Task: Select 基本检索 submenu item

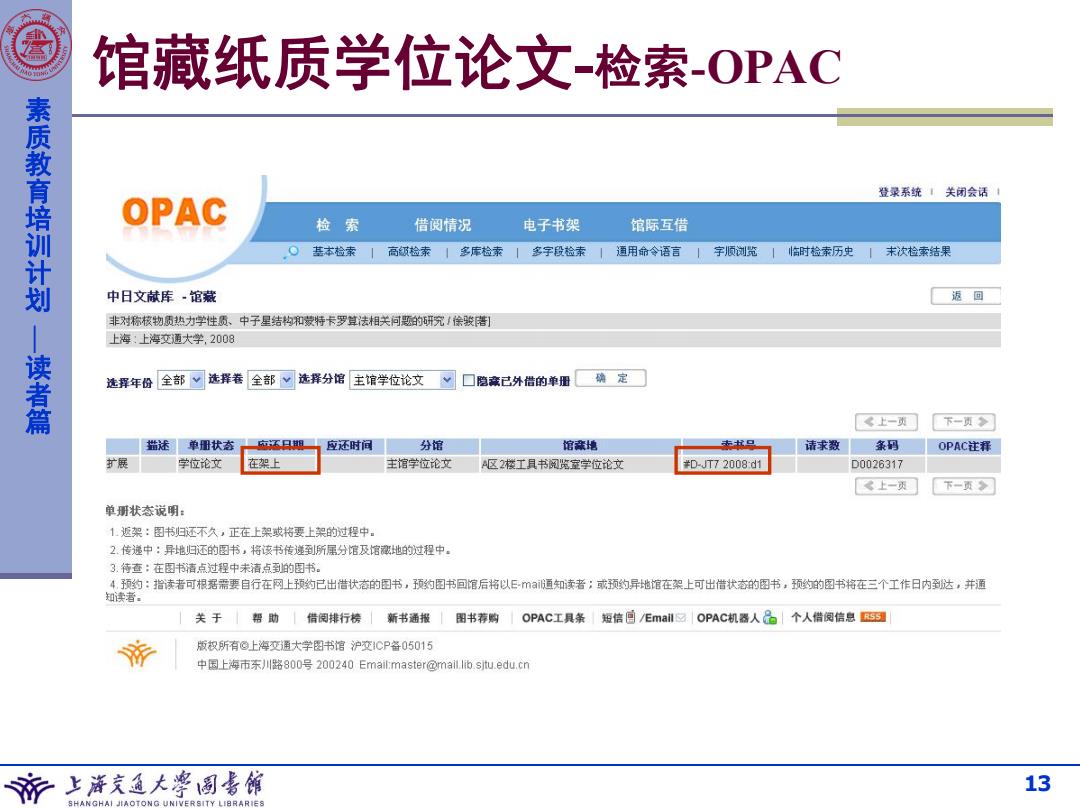Action: point(334,251)
